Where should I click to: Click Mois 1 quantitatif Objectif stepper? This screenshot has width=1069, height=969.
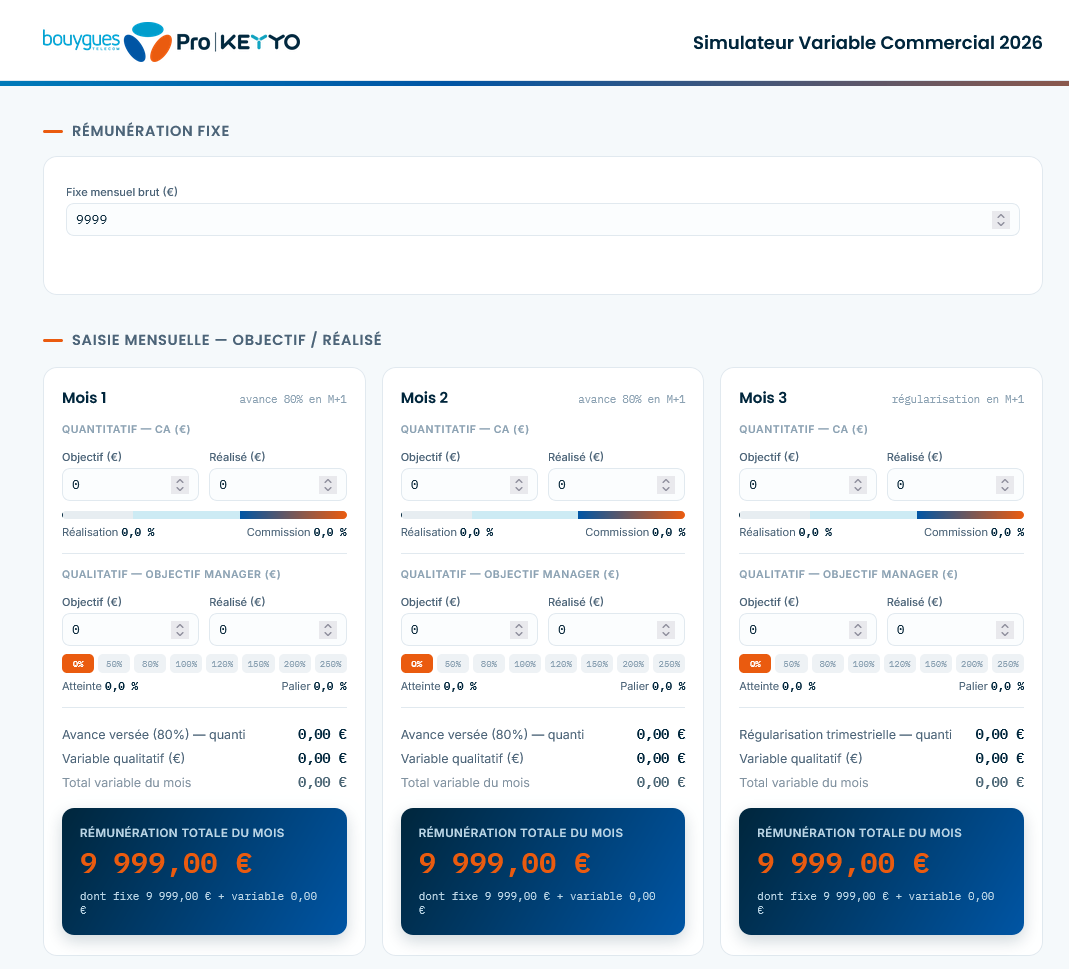[x=180, y=485]
